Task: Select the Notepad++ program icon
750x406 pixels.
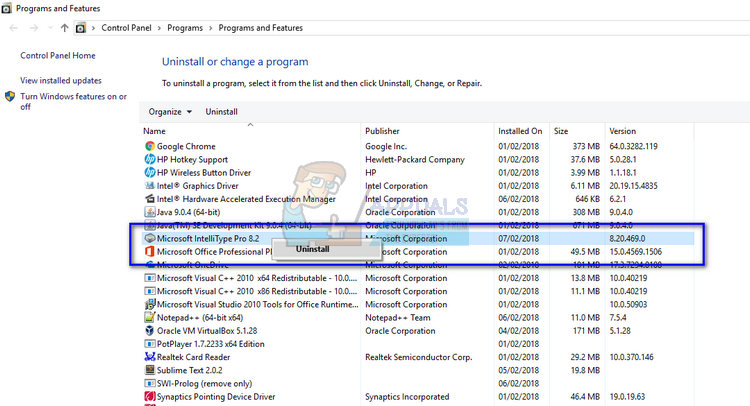Action: pyautogui.click(x=150, y=317)
